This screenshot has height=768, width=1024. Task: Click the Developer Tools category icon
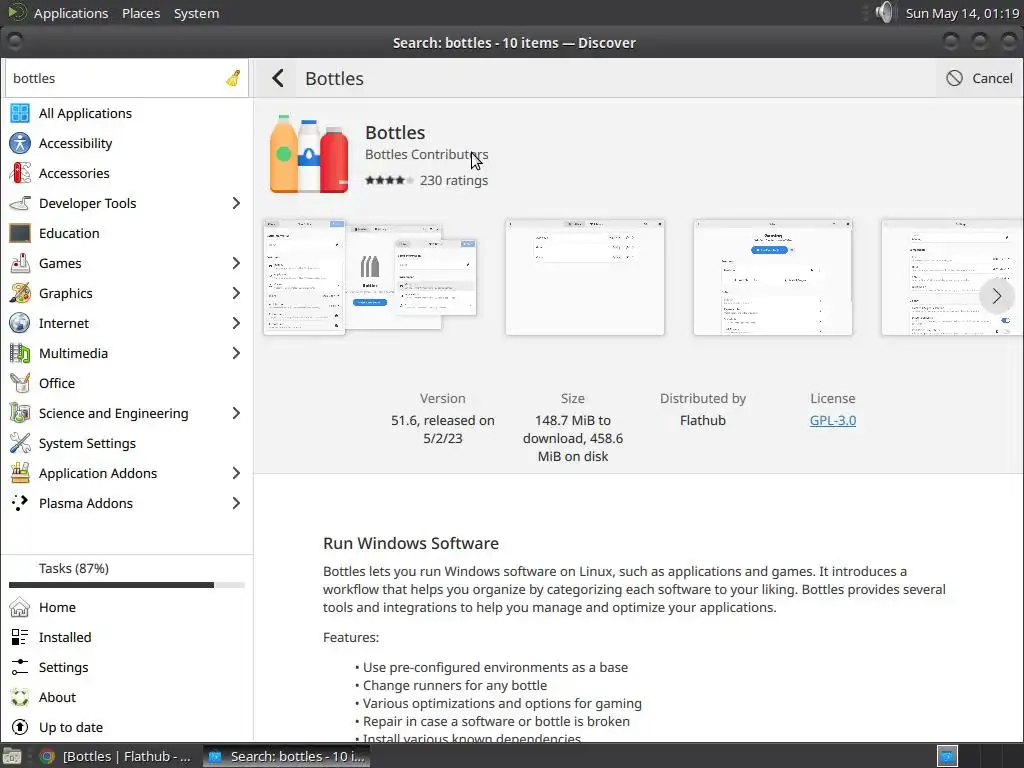point(20,203)
